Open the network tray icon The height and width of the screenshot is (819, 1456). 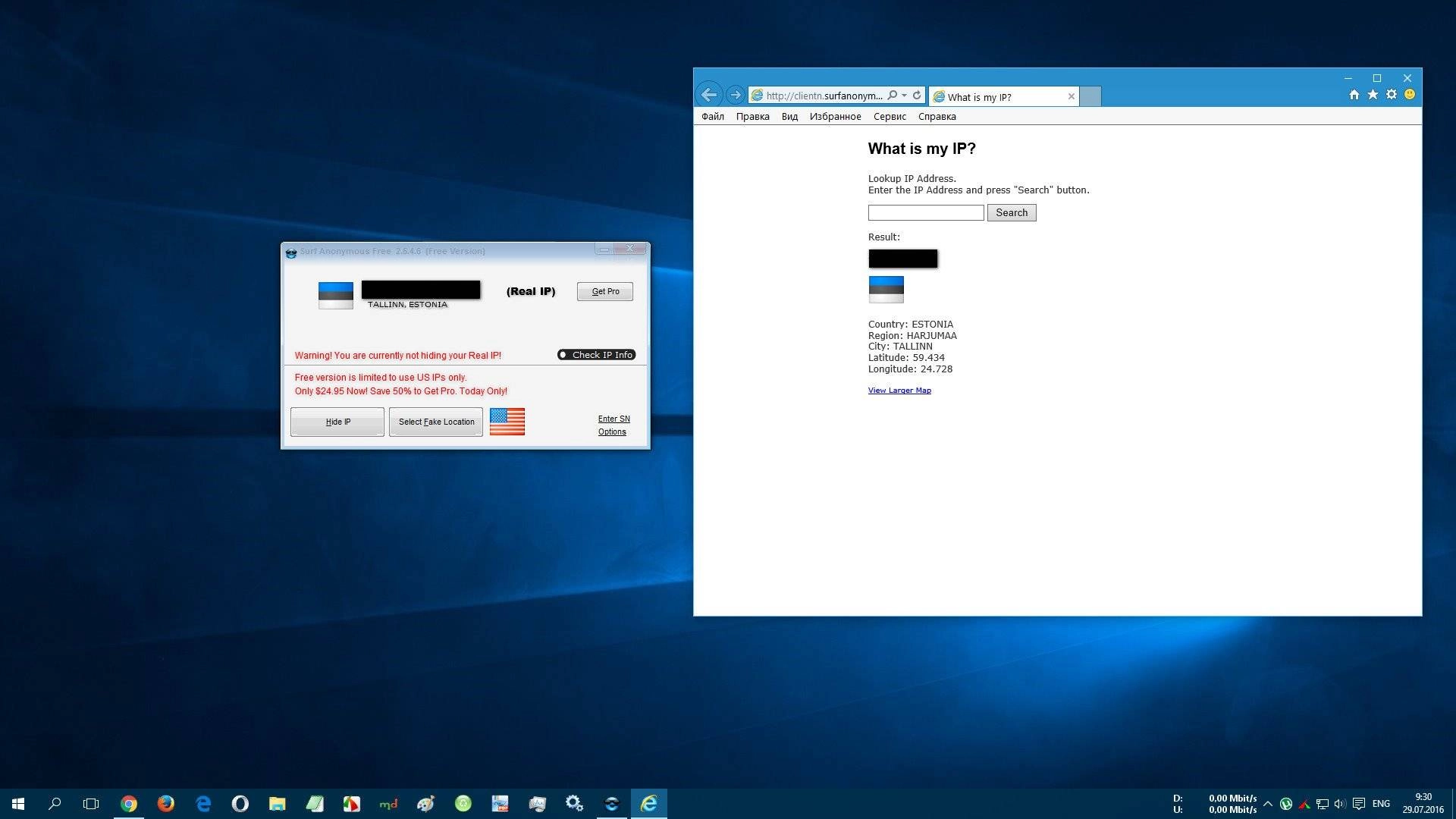click(1322, 803)
